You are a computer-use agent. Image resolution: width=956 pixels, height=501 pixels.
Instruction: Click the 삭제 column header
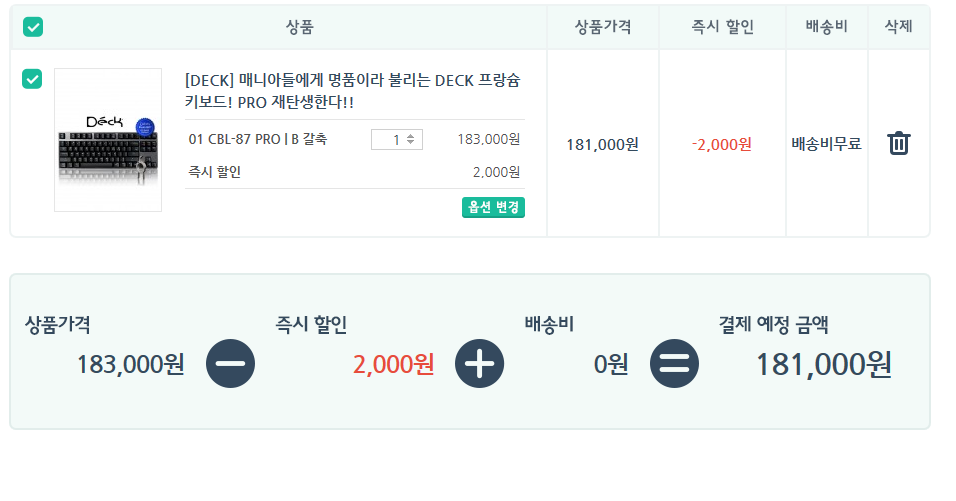[899, 27]
